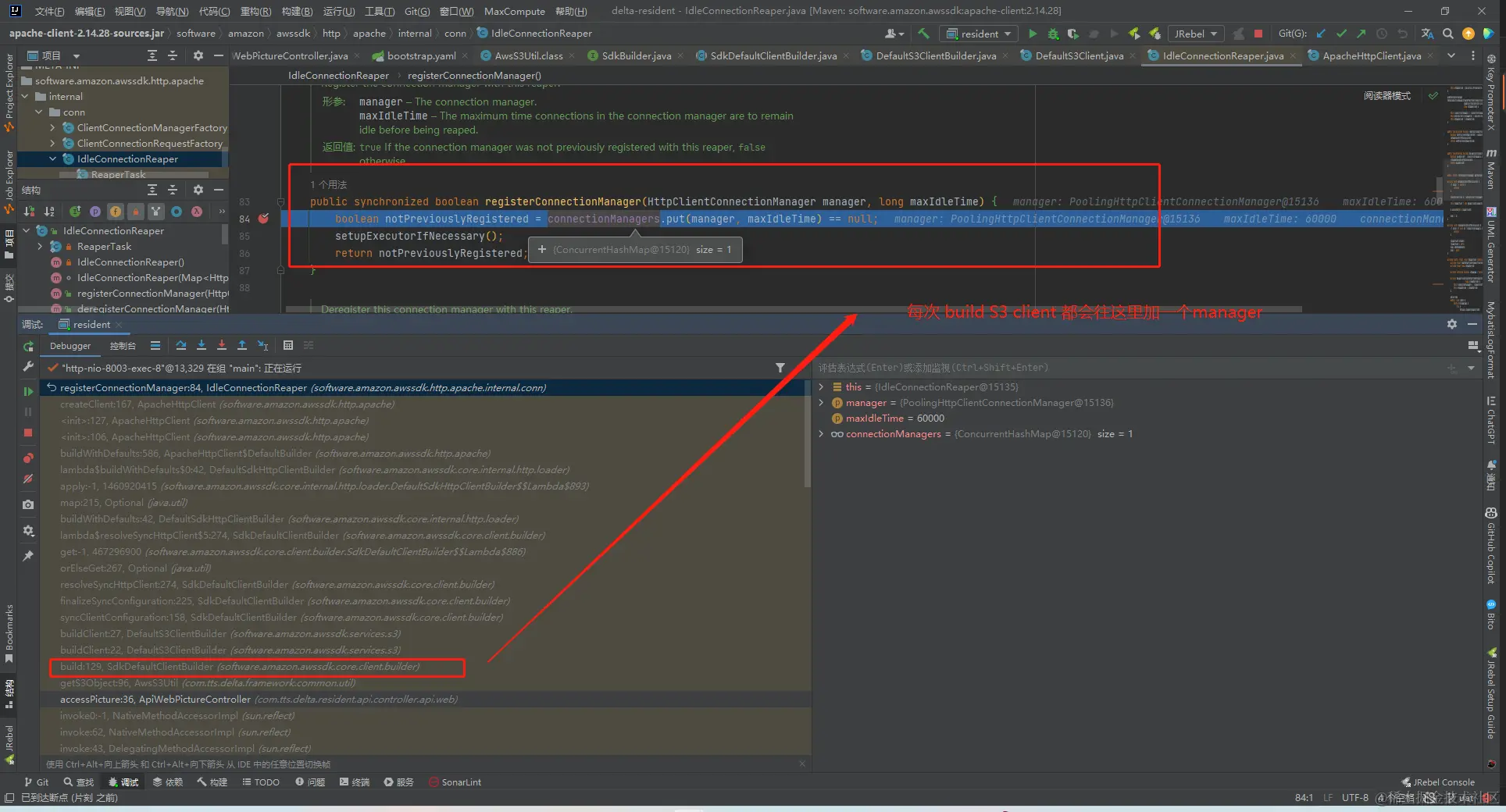Click Force Step Into red arrow icon
This screenshot has height=812, width=1506.
tap(222, 345)
